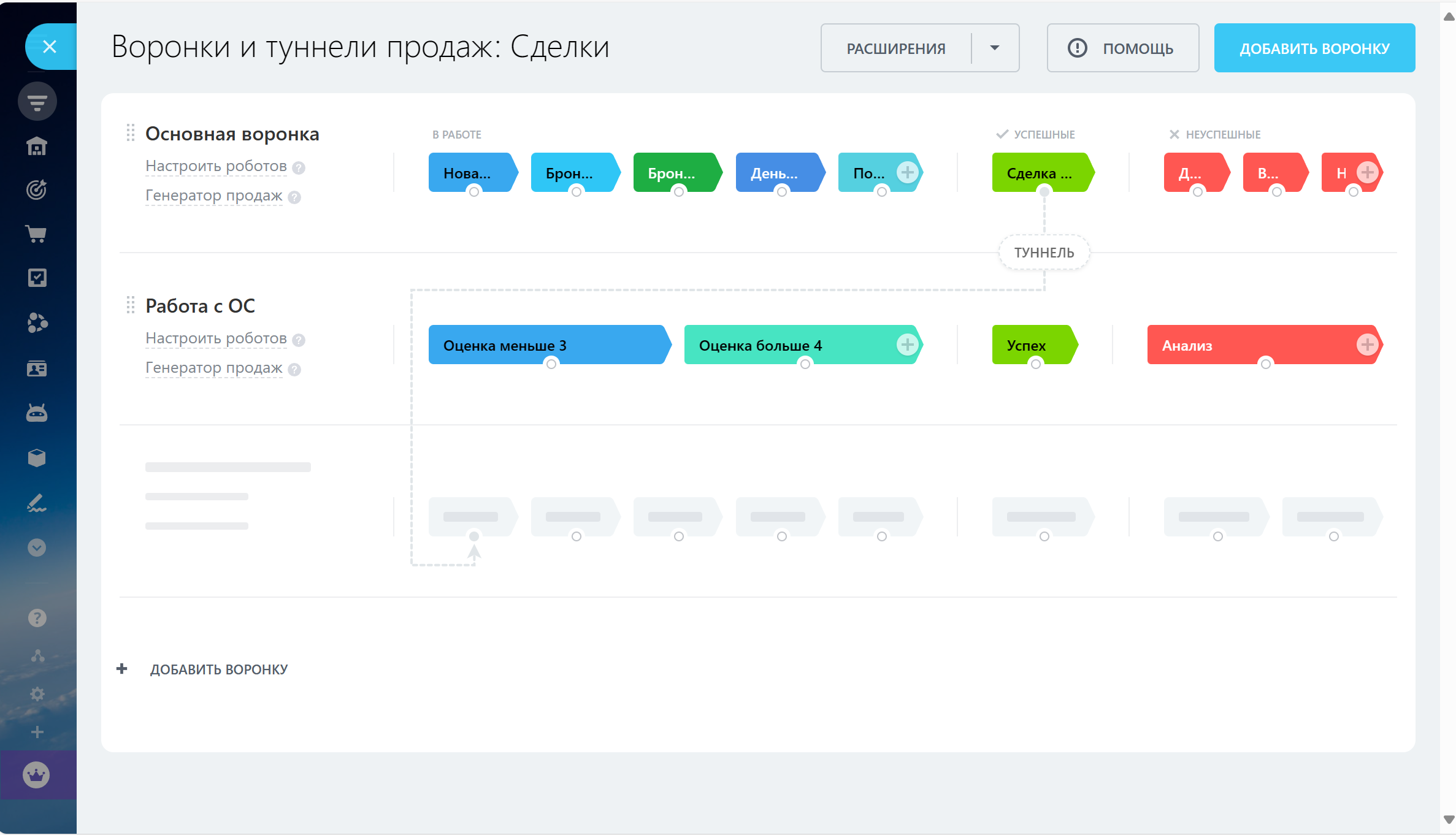Click the blue Добавить воронку button

1314,48
